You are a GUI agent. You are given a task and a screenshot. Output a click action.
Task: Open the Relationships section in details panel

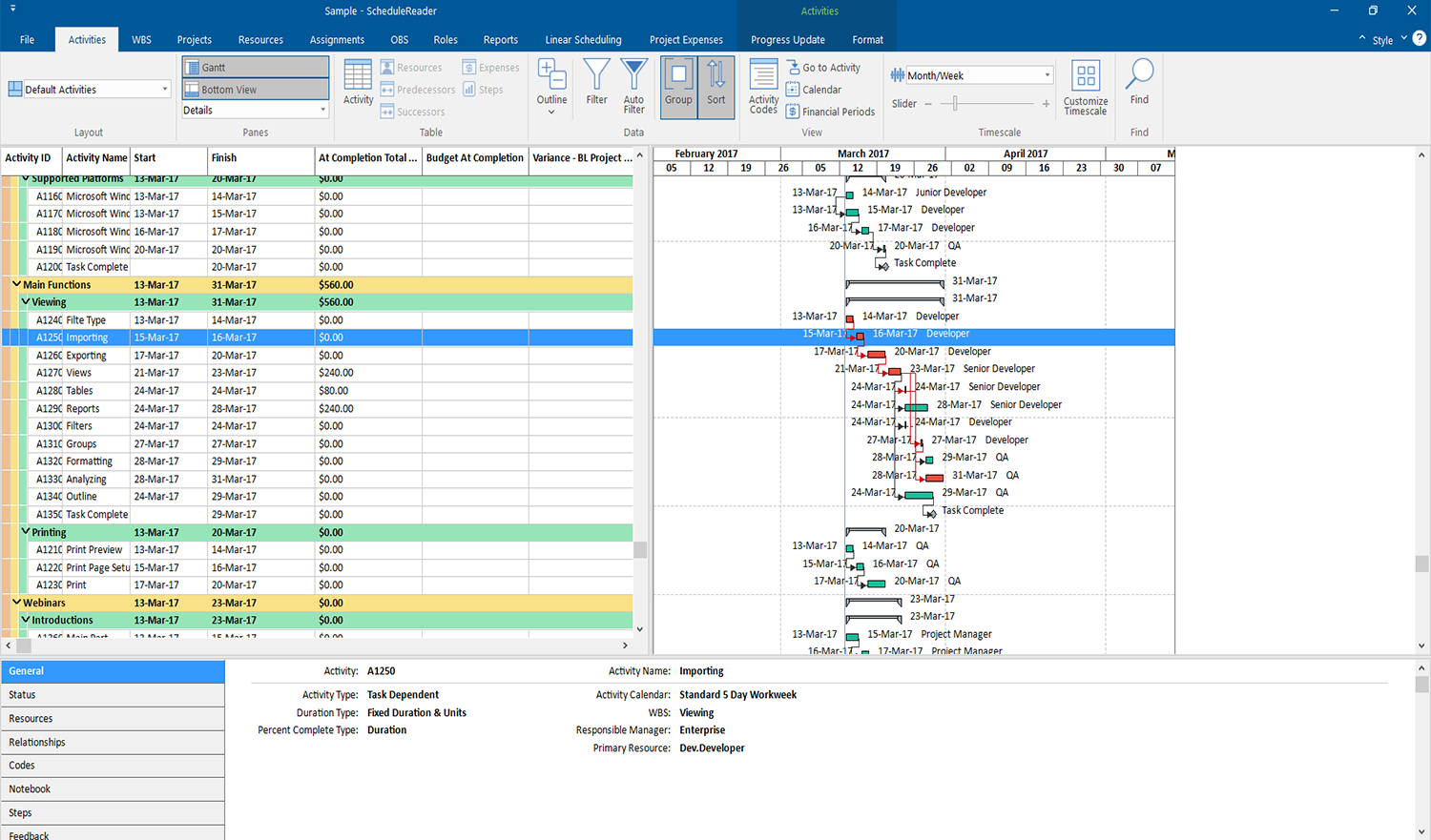click(38, 742)
